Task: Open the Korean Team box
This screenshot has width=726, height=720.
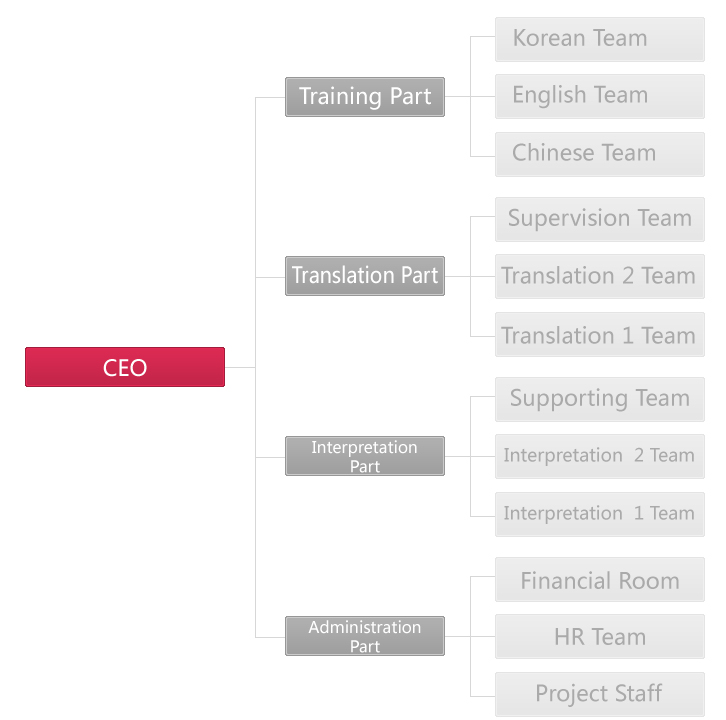Action: pyautogui.click(x=600, y=39)
